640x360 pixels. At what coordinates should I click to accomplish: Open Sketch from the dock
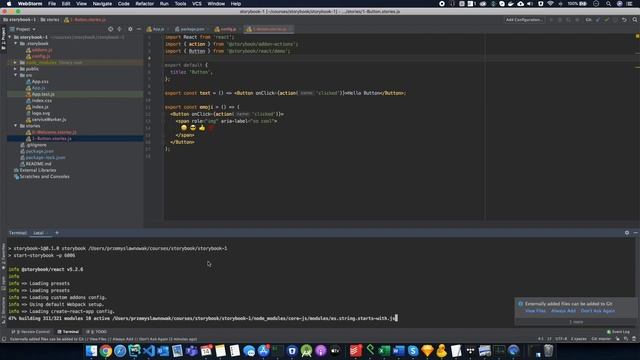tap(427, 351)
